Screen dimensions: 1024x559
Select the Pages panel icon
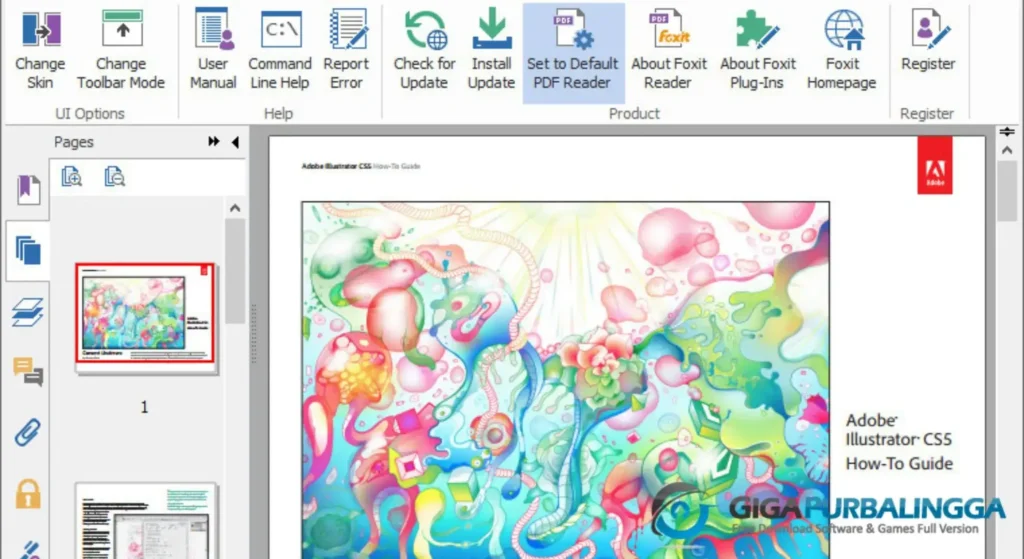click(x=28, y=251)
